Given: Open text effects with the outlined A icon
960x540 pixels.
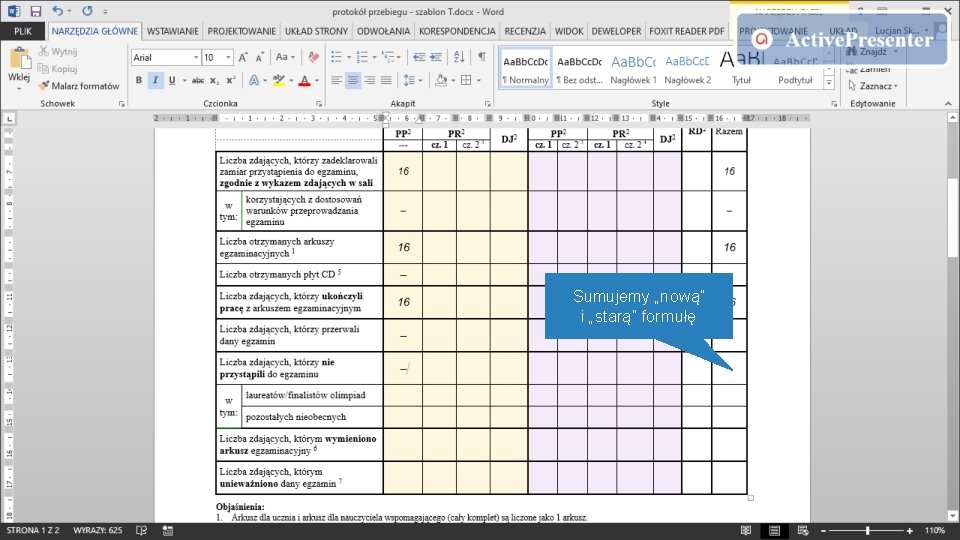Looking at the screenshot, I should (x=254, y=80).
